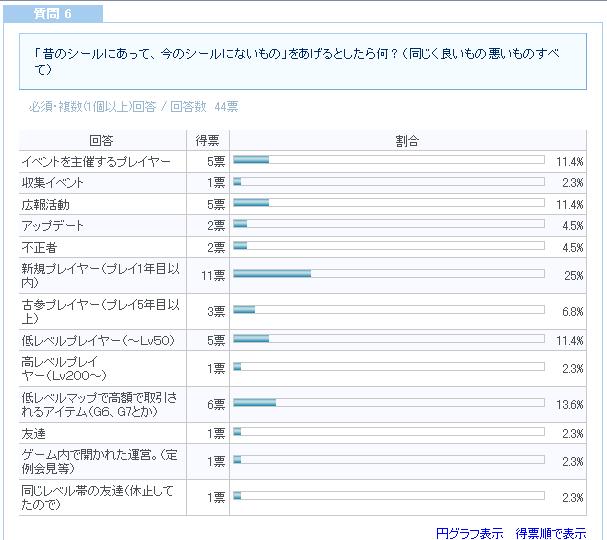Select the 新規プレイヤー answer text
Screen dimensions: 607x540
(101, 275)
